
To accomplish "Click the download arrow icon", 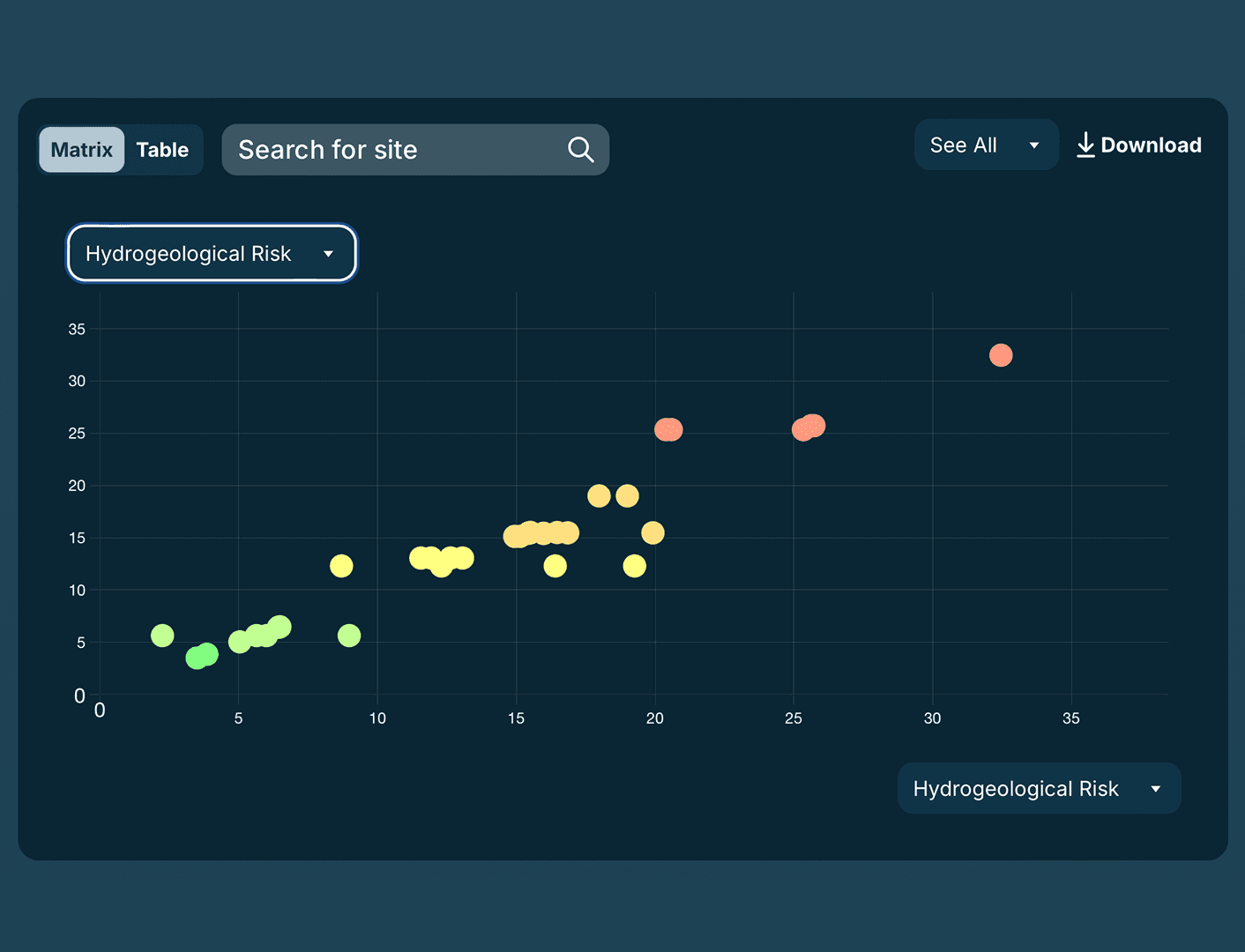I will [x=1085, y=145].
